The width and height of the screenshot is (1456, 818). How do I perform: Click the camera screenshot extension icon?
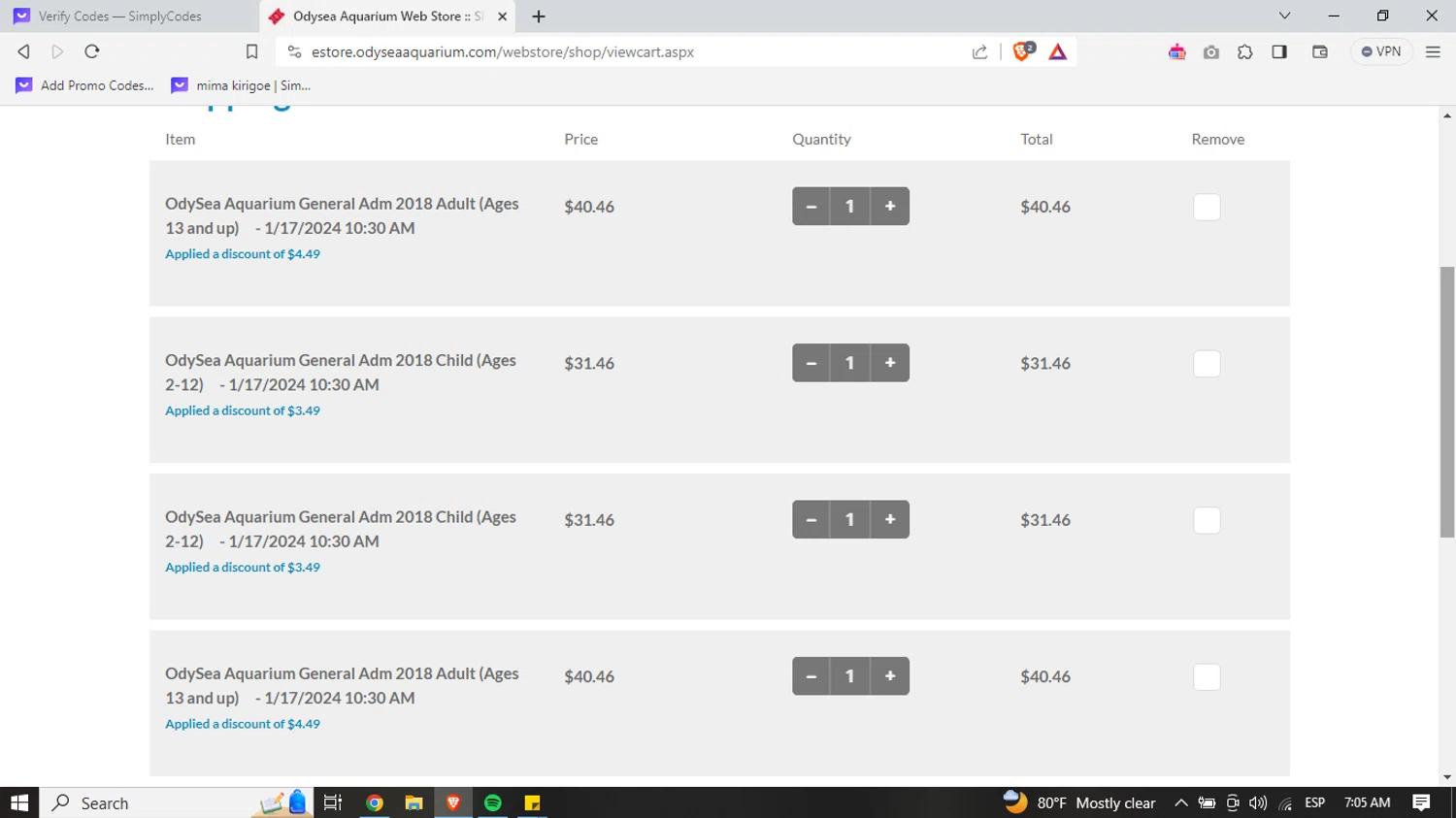coord(1210,52)
